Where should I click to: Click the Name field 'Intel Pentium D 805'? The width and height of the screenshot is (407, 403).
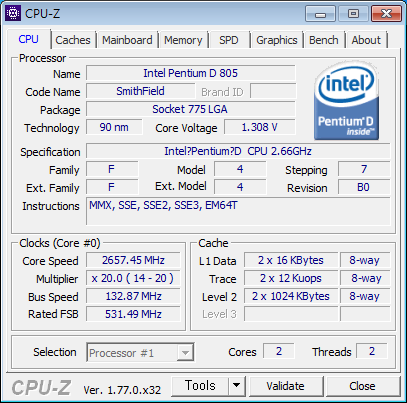coord(191,73)
